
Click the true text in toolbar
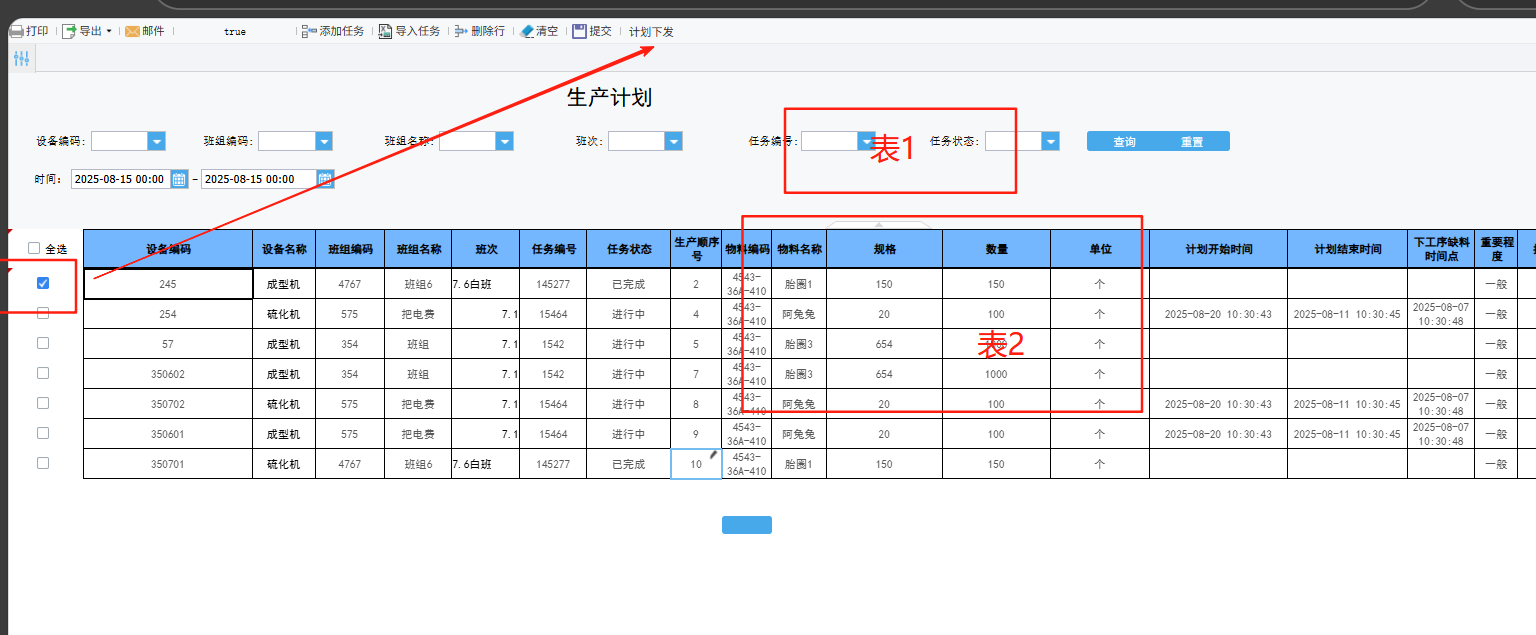click(235, 32)
